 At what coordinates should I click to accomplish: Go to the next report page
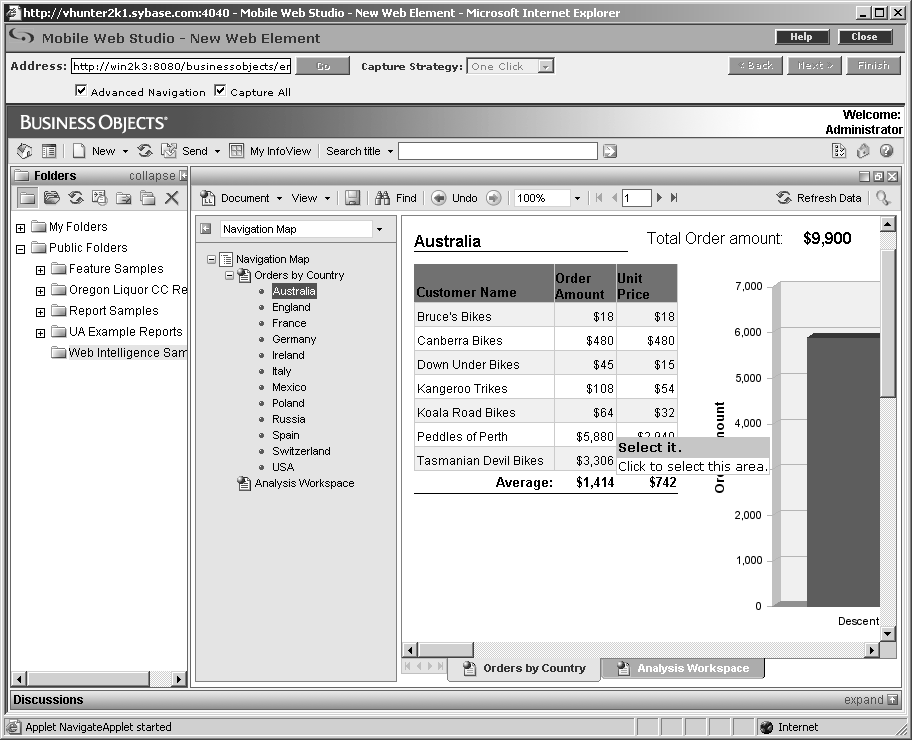[660, 198]
